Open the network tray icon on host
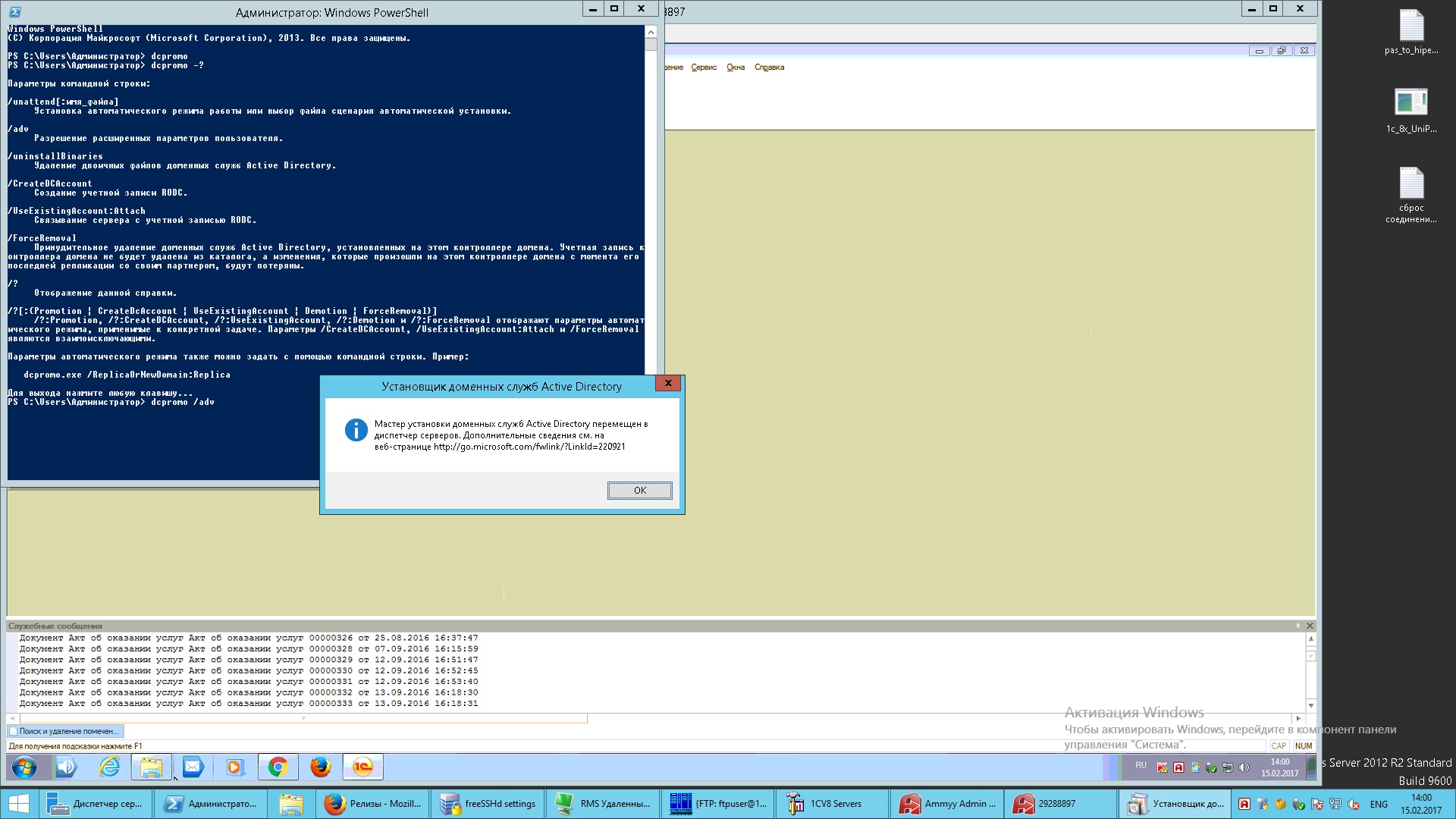1456x819 pixels. 1335,804
